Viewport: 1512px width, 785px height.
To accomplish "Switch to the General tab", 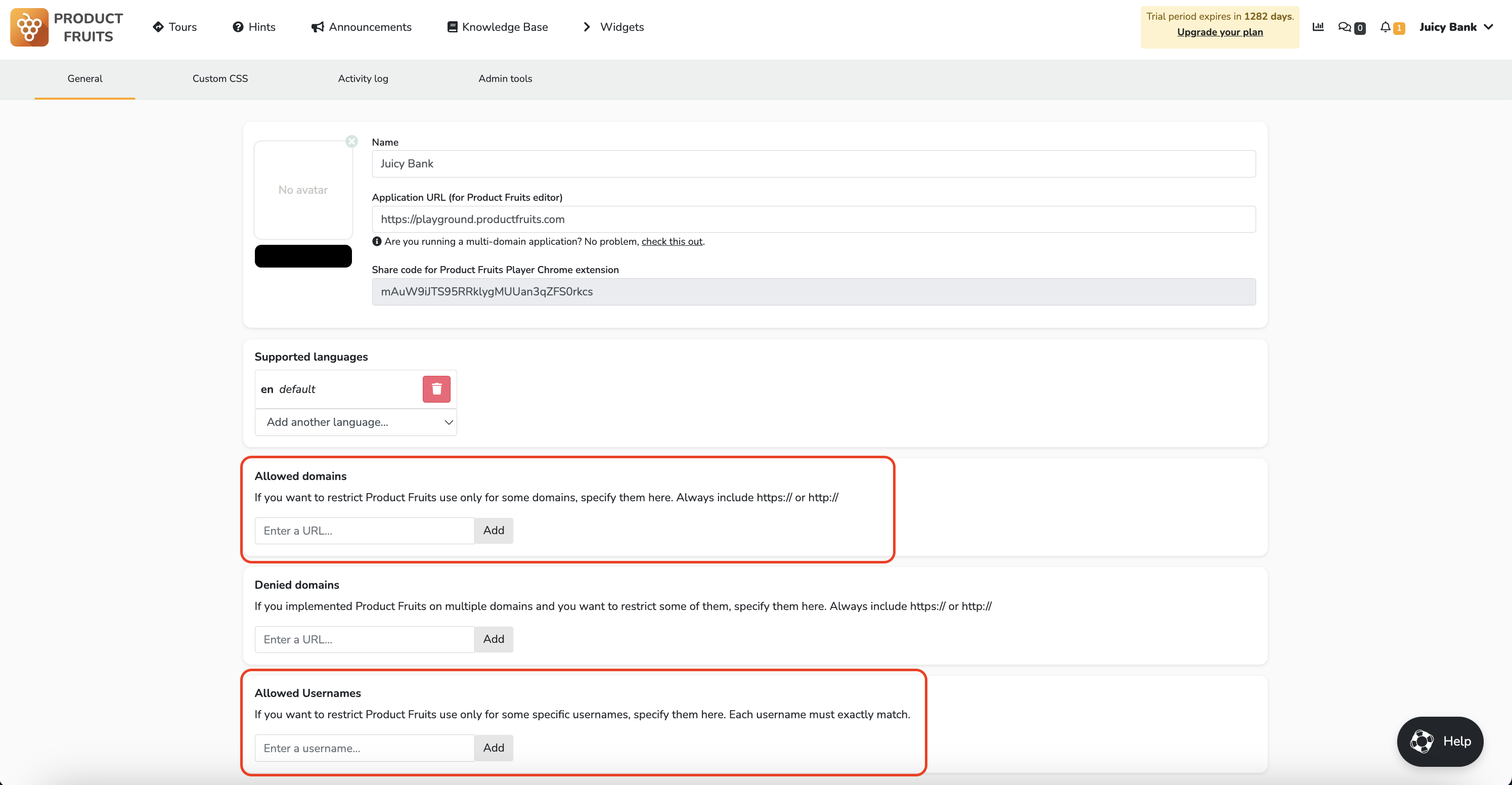I will (84, 79).
